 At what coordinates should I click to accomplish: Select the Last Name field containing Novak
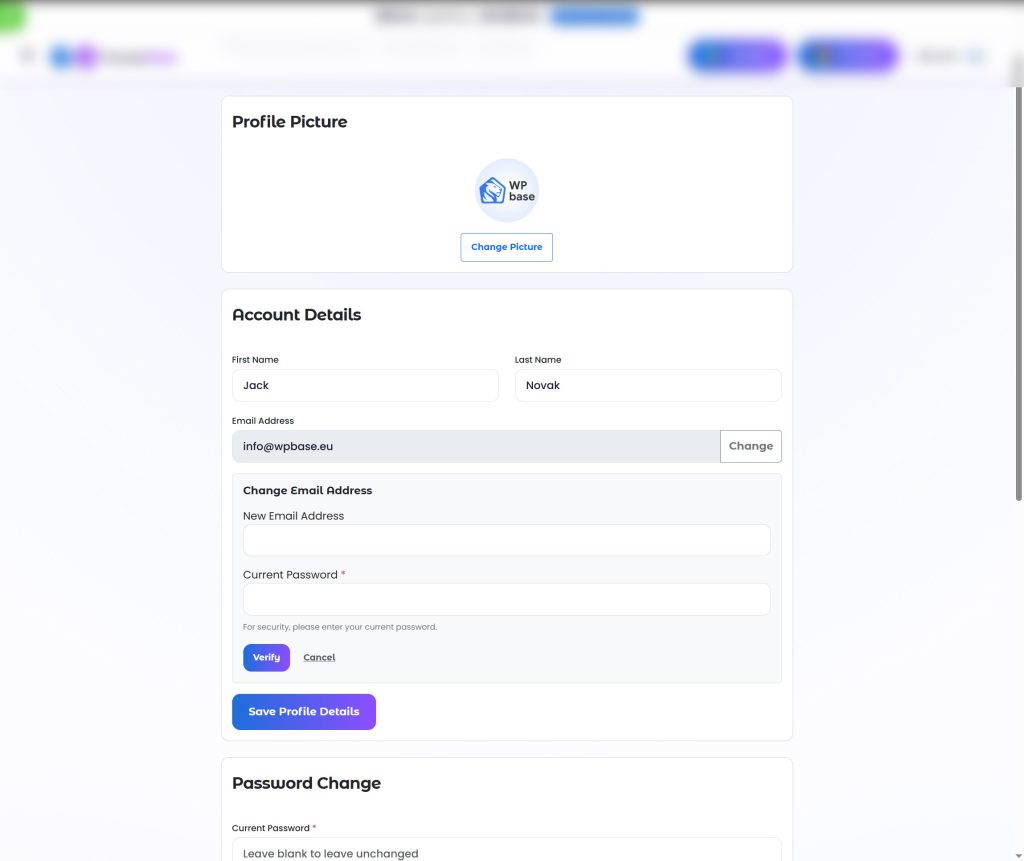[x=648, y=385]
